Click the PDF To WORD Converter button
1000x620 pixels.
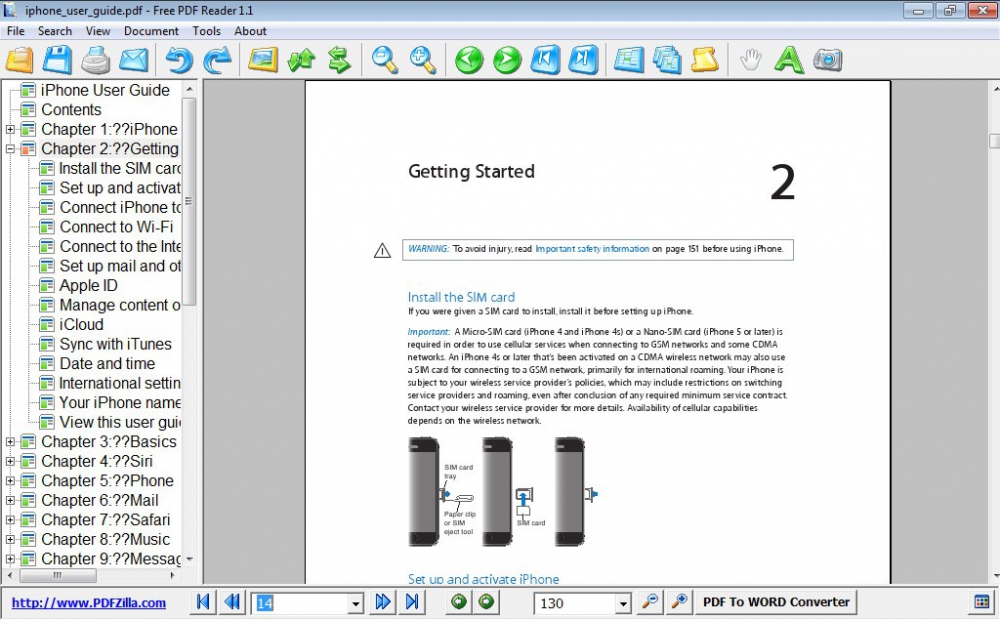point(776,602)
